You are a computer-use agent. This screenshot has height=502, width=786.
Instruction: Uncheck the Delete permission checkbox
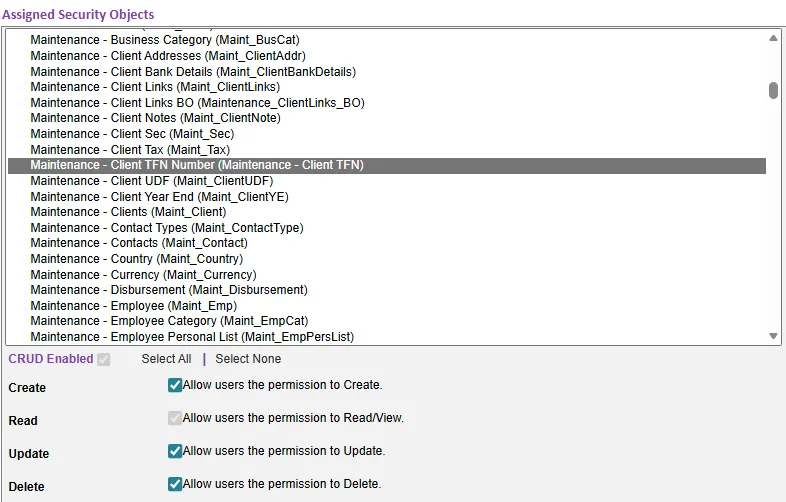174,484
